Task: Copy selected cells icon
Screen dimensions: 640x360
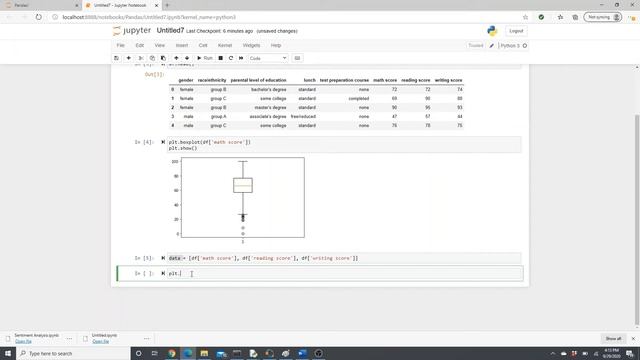Action: pyautogui.click(x=152, y=58)
